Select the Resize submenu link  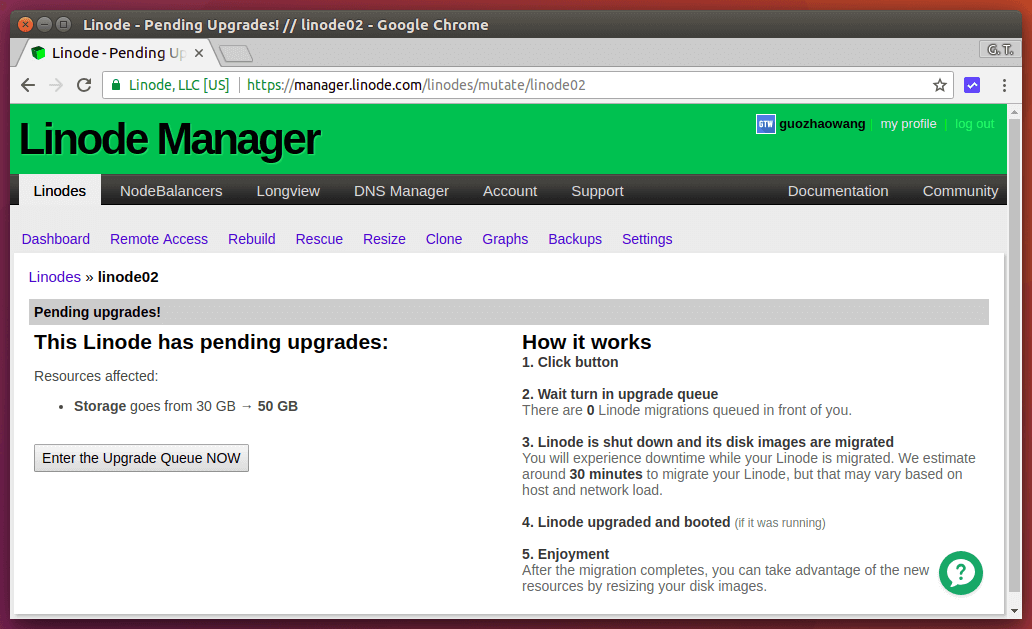[384, 239]
